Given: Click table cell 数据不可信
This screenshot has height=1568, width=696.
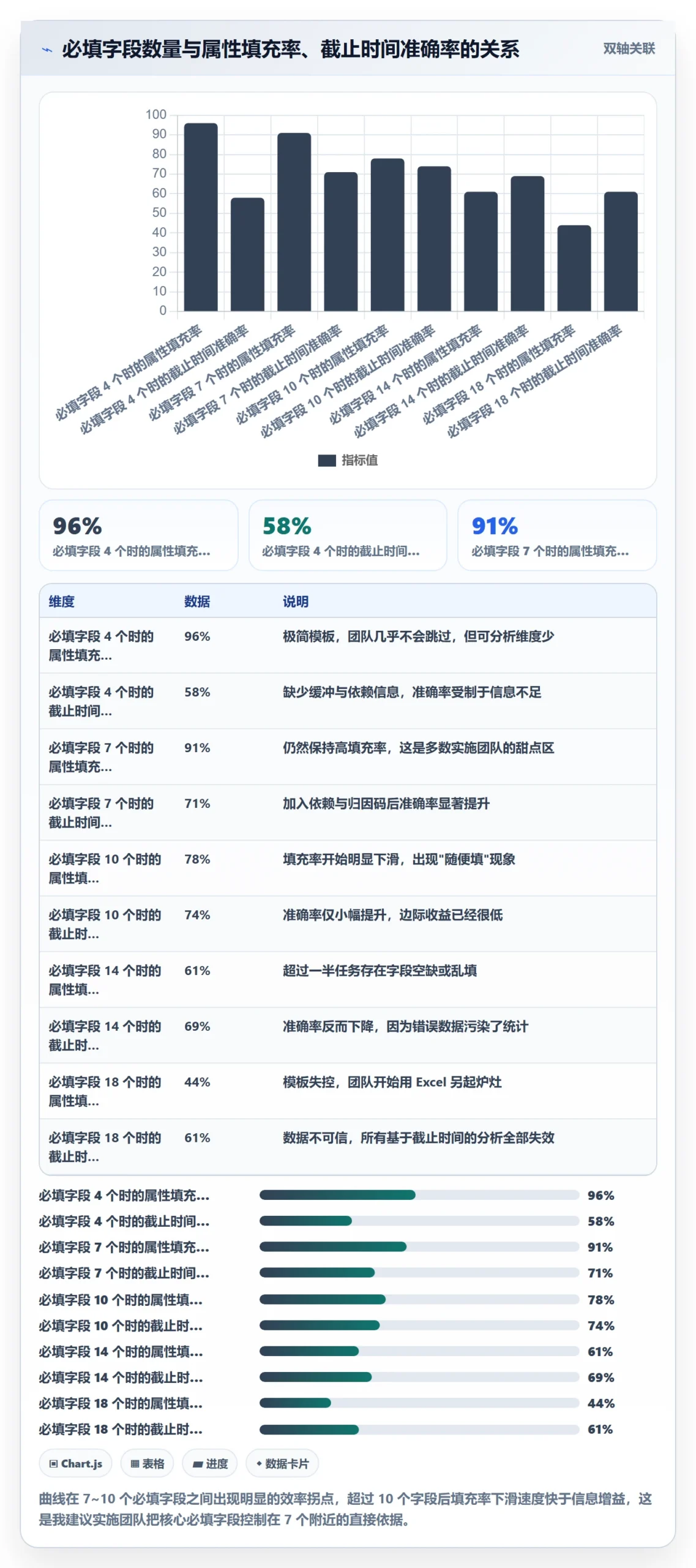Looking at the screenshot, I should point(418,1138).
